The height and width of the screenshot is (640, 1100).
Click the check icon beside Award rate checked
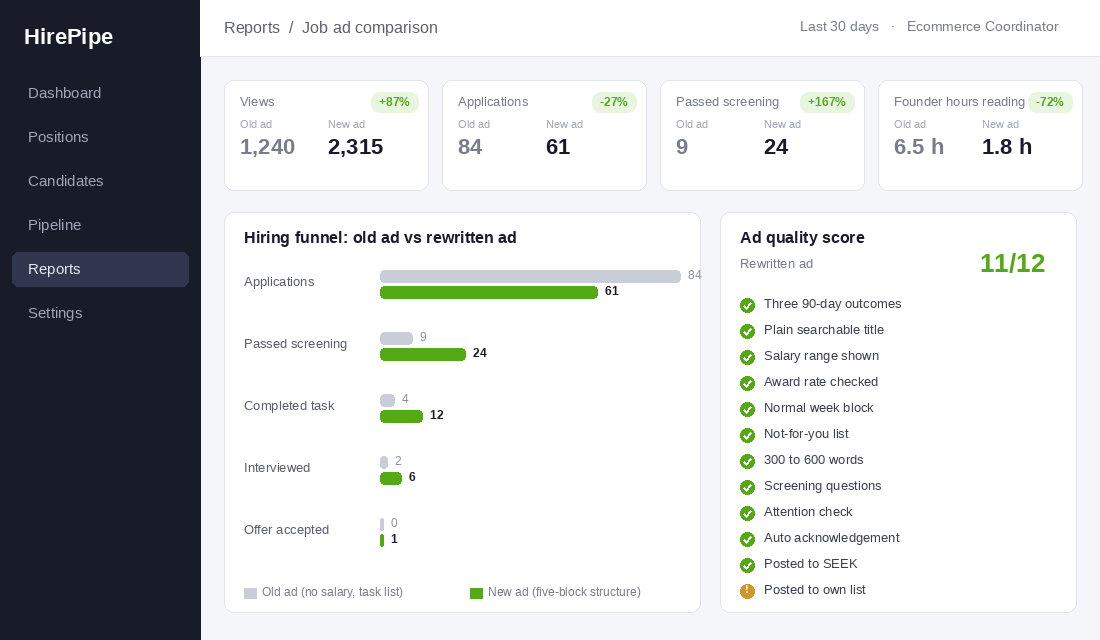coord(747,383)
